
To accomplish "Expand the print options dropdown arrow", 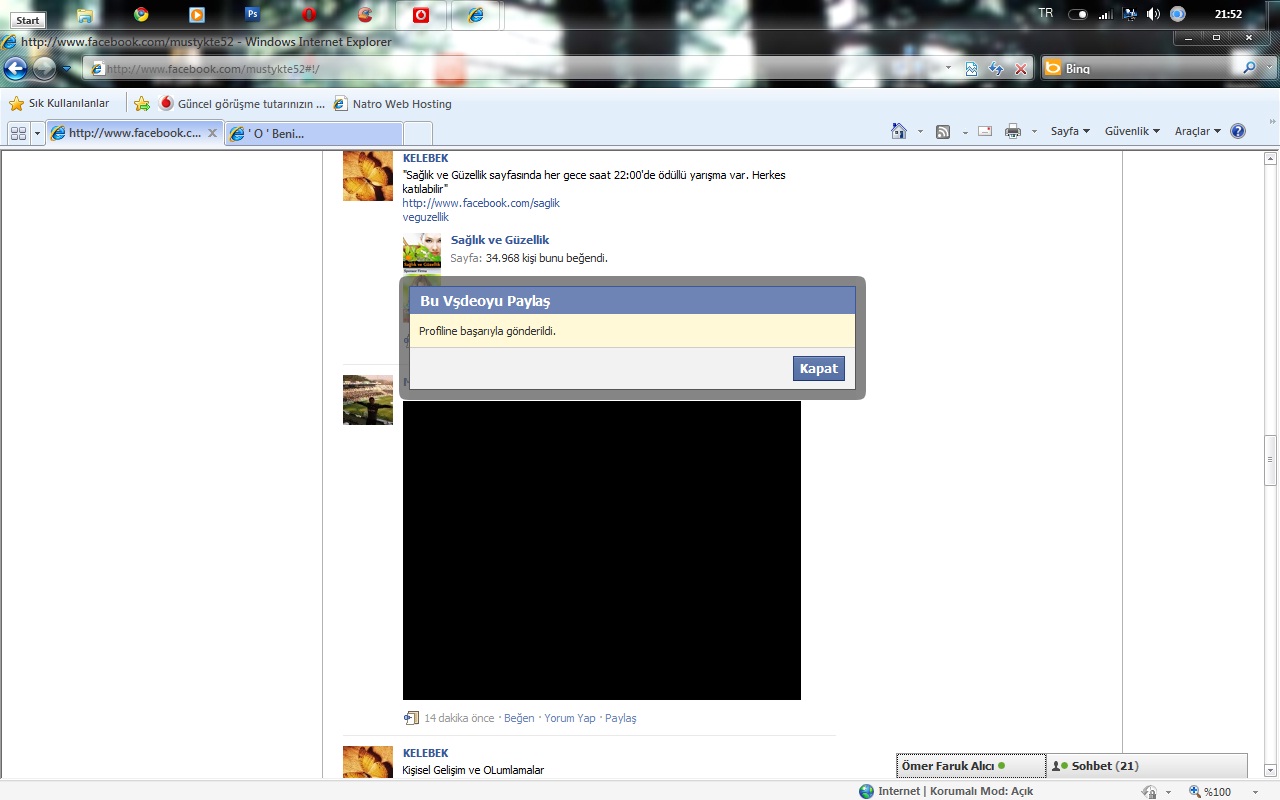I will tap(1034, 132).
